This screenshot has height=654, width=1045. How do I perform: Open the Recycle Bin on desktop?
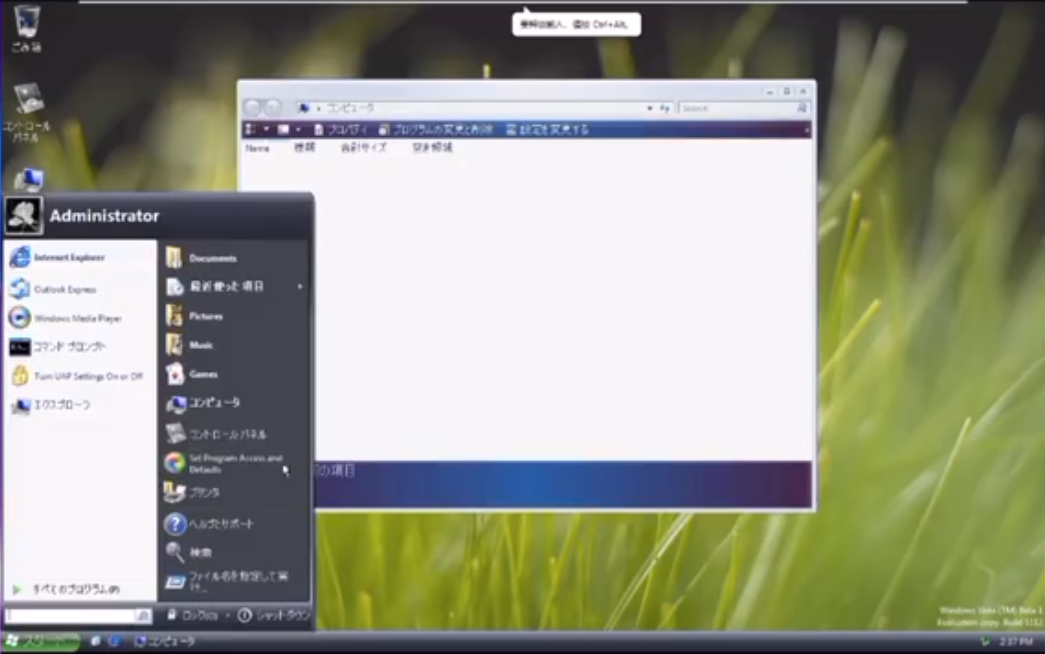(27, 23)
